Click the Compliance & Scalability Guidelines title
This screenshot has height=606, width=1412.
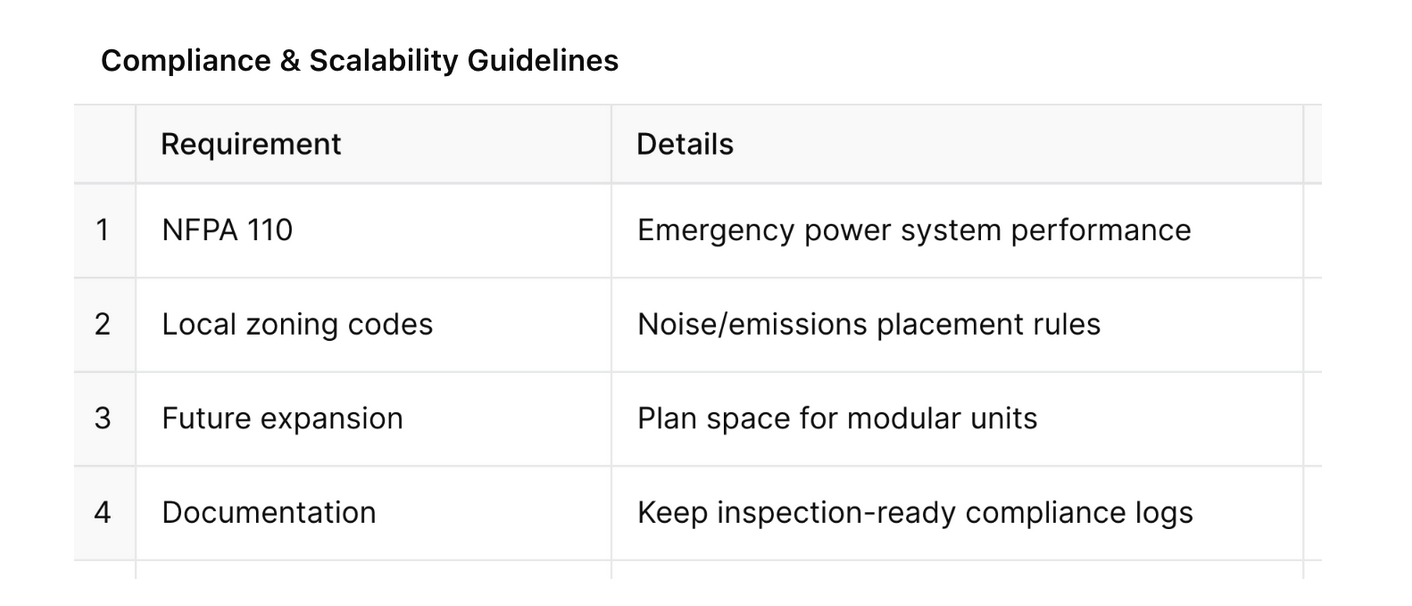[360, 61]
